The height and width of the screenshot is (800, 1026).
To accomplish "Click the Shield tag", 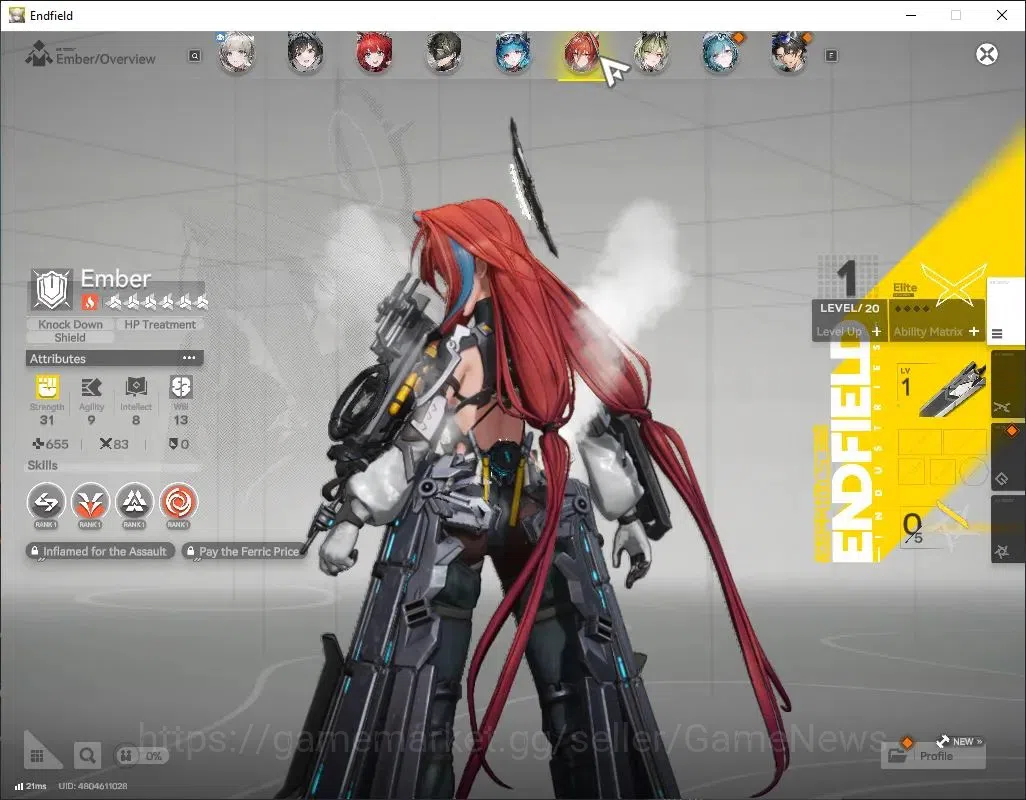I will click(70, 338).
